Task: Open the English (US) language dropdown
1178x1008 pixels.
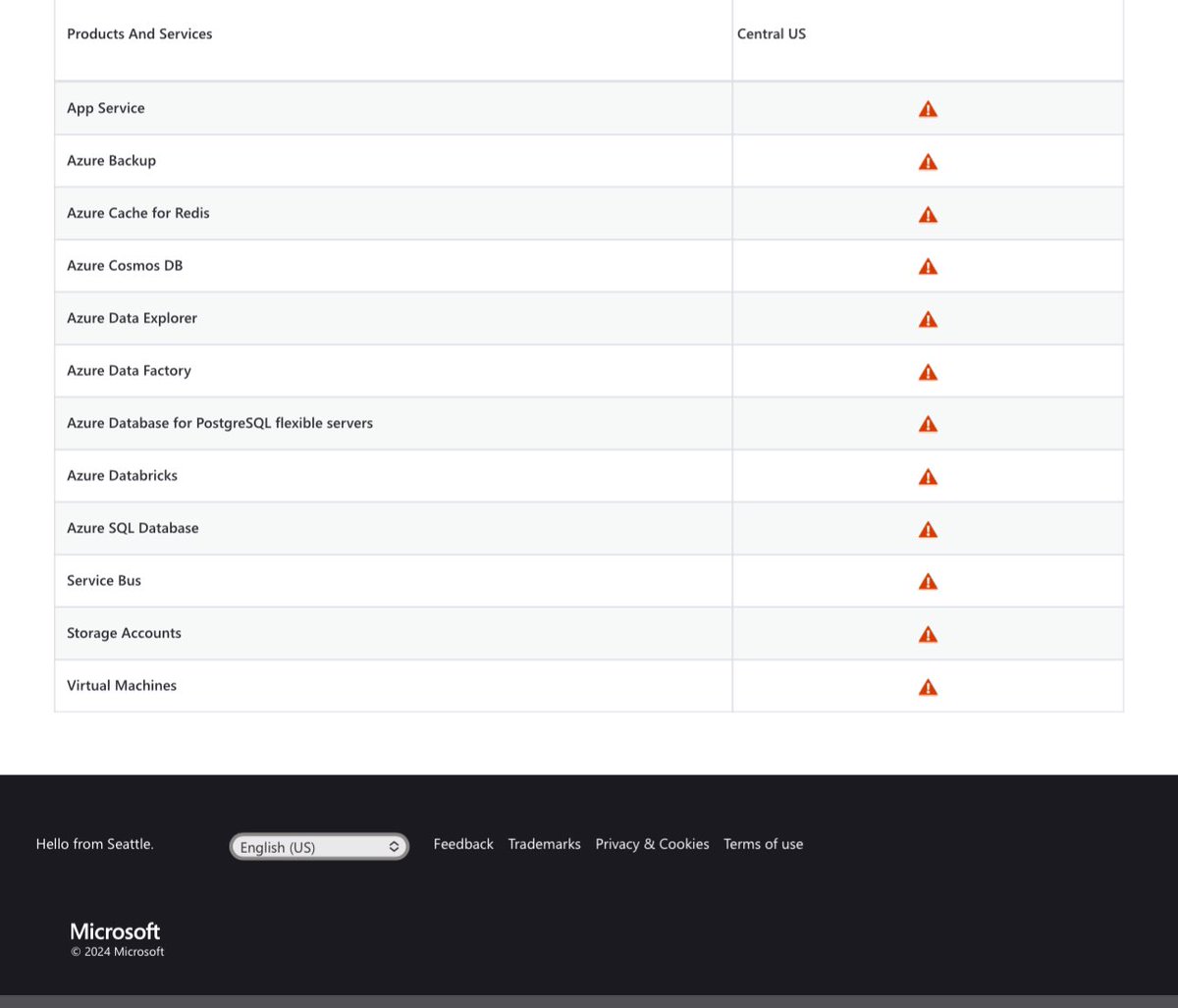Action: coord(319,846)
